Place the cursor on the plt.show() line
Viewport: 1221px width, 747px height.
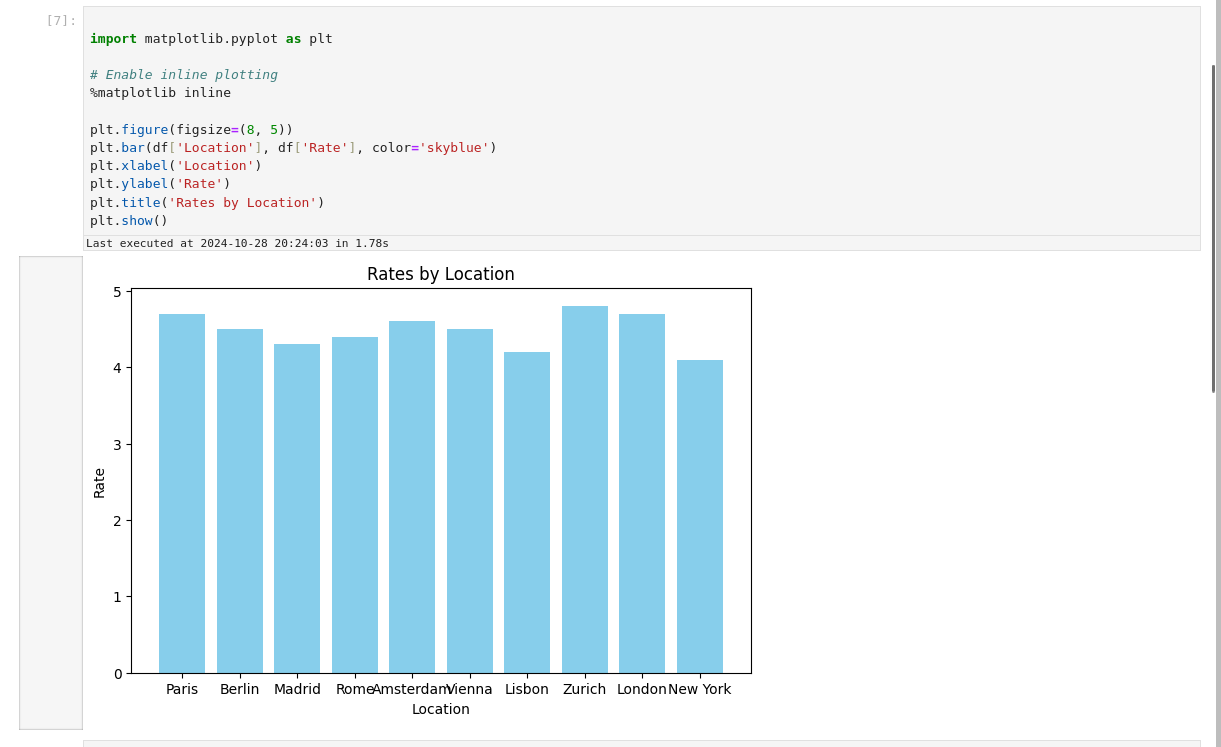(129, 221)
